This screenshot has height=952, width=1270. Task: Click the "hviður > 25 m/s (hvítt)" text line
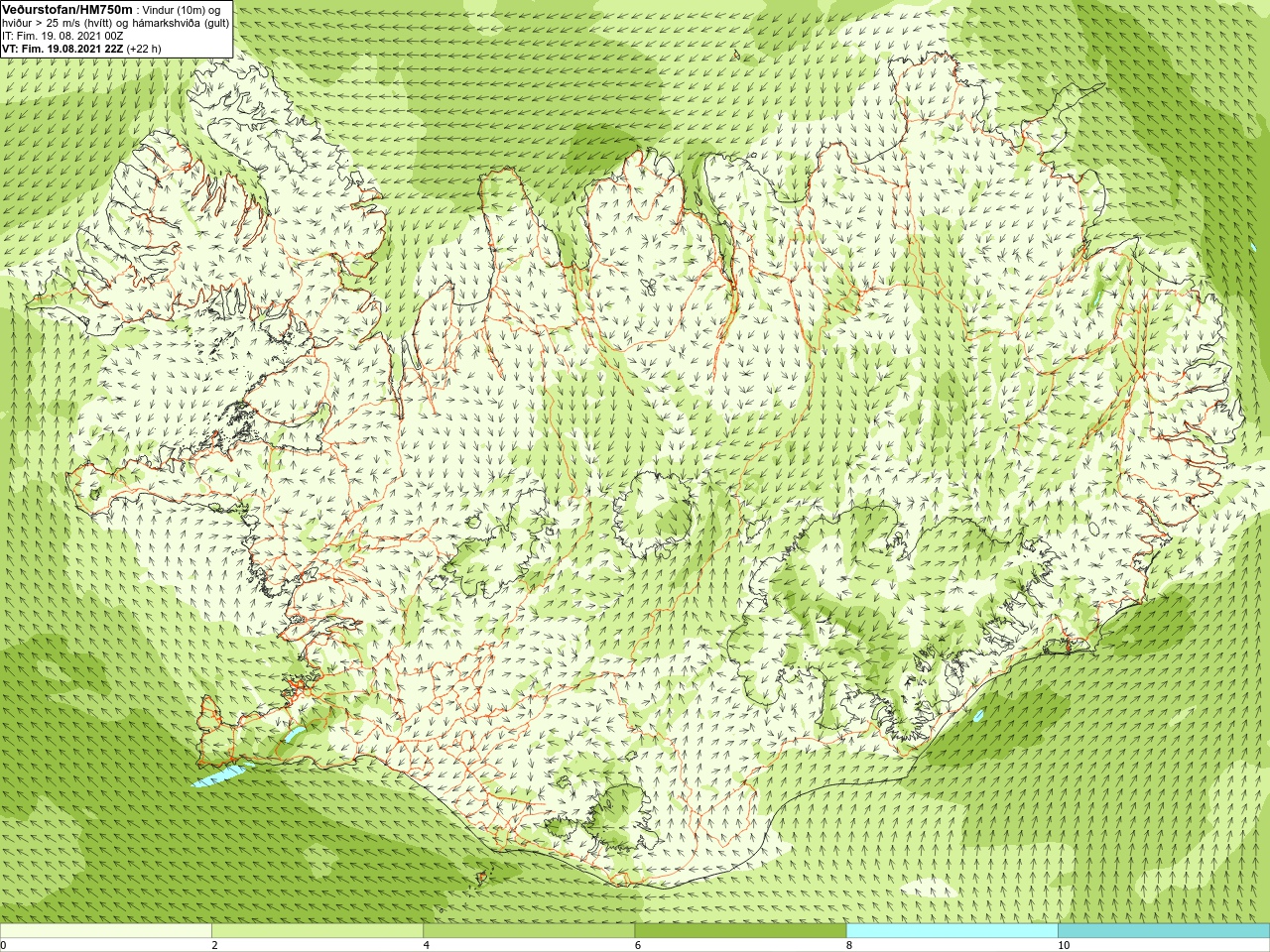point(116,23)
